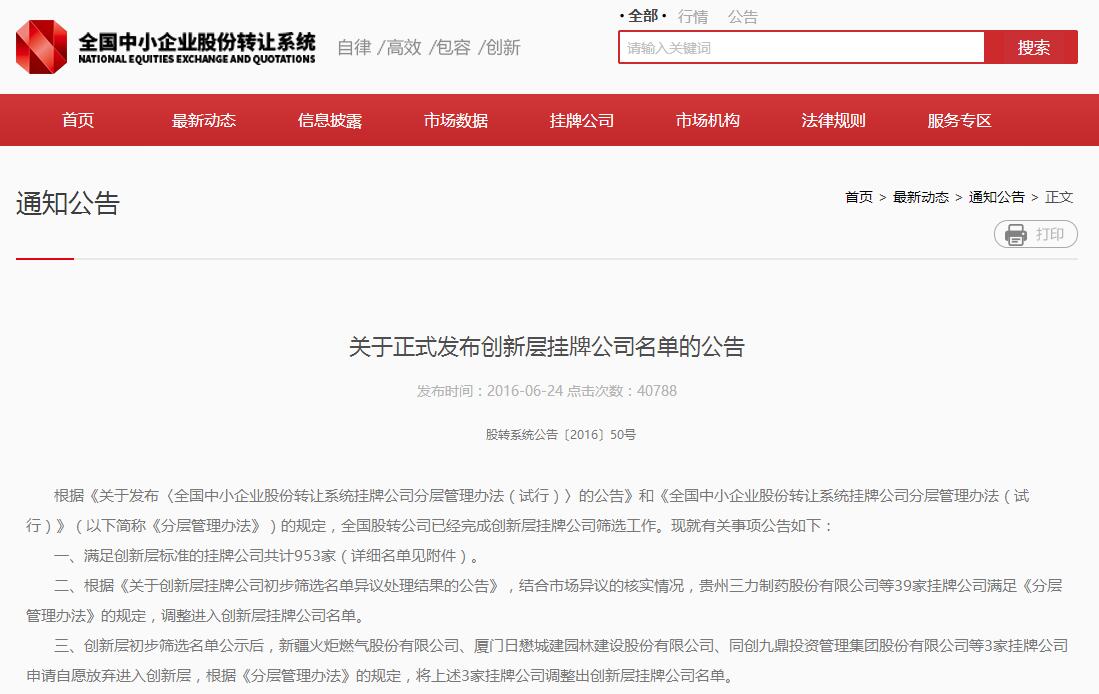Select the 行情 search scope tab

point(693,17)
